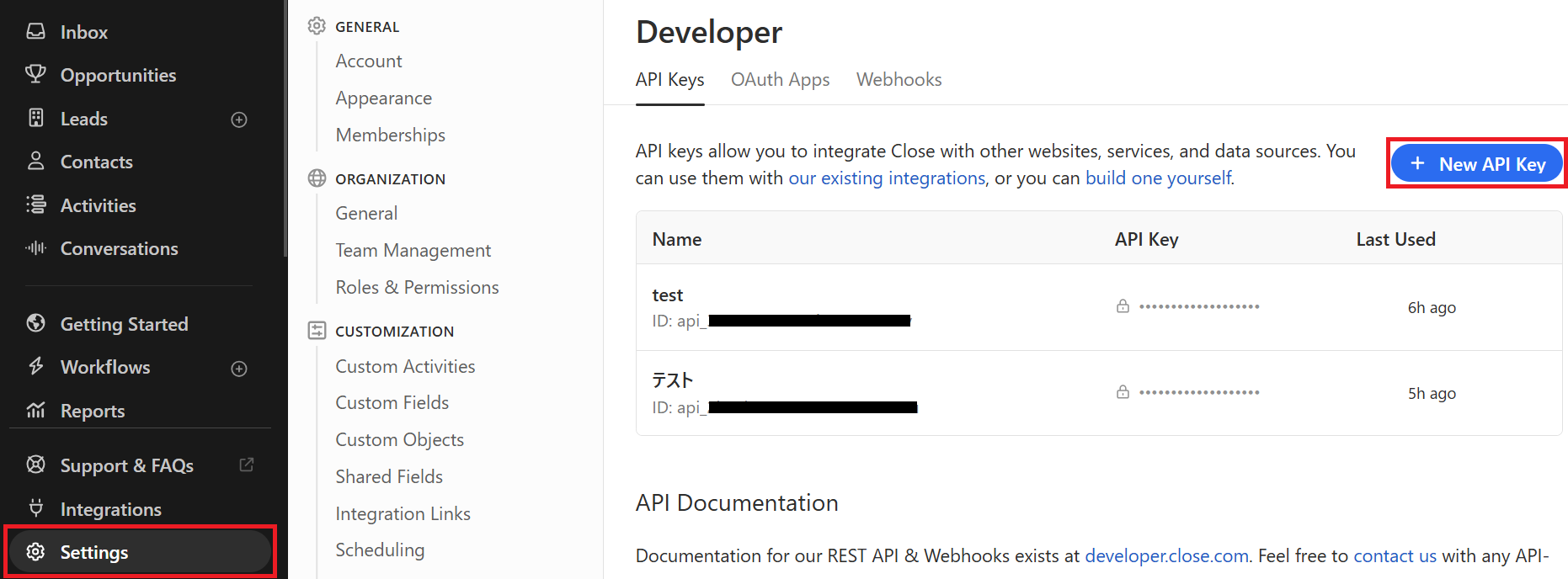Open Team Management settings page

tap(413, 251)
